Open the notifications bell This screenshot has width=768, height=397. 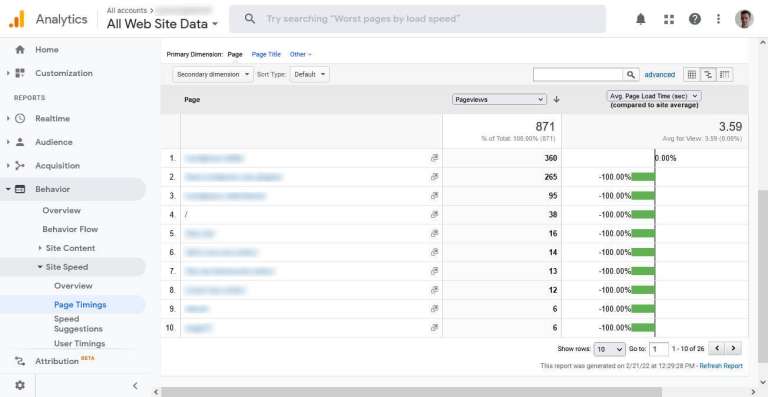tap(641, 19)
